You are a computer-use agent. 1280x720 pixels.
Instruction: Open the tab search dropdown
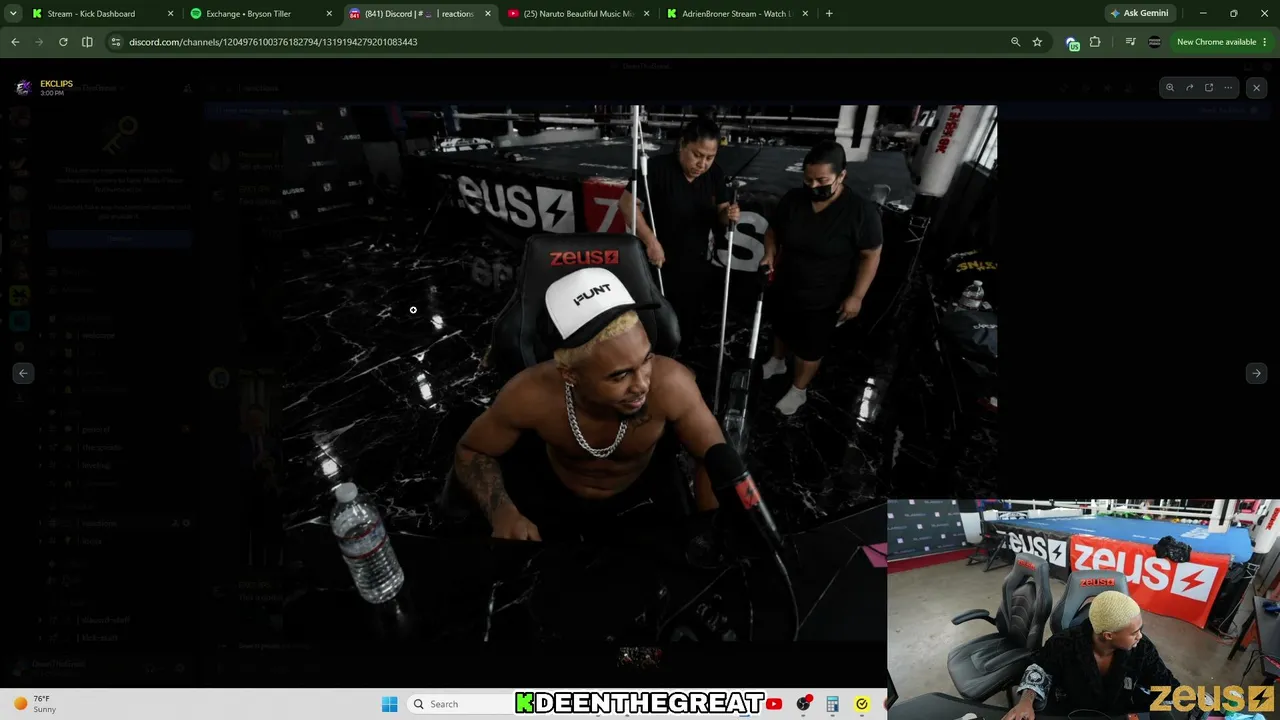(x=13, y=14)
